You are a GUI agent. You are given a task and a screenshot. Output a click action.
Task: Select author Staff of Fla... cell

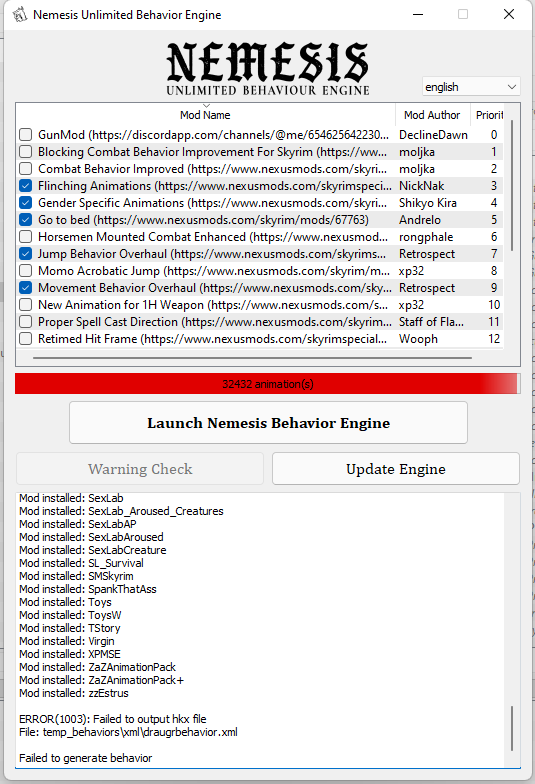pos(431,322)
